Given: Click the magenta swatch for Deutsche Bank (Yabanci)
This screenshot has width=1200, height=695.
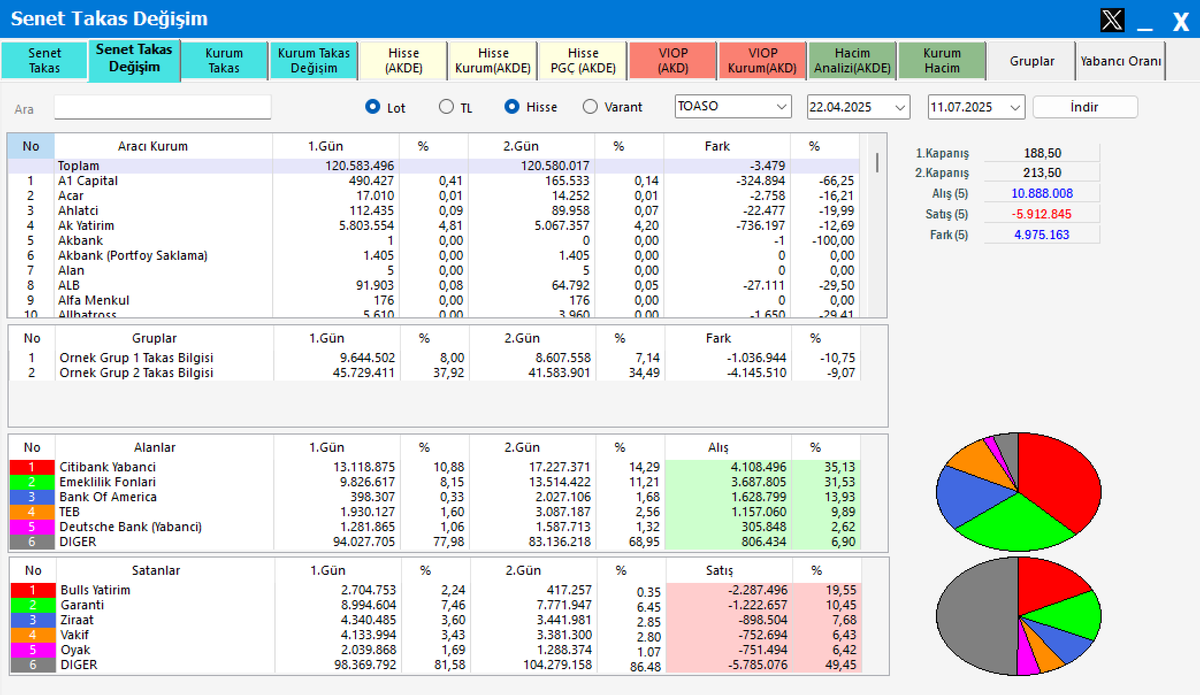Looking at the screenshot, I should coord(32,527).
